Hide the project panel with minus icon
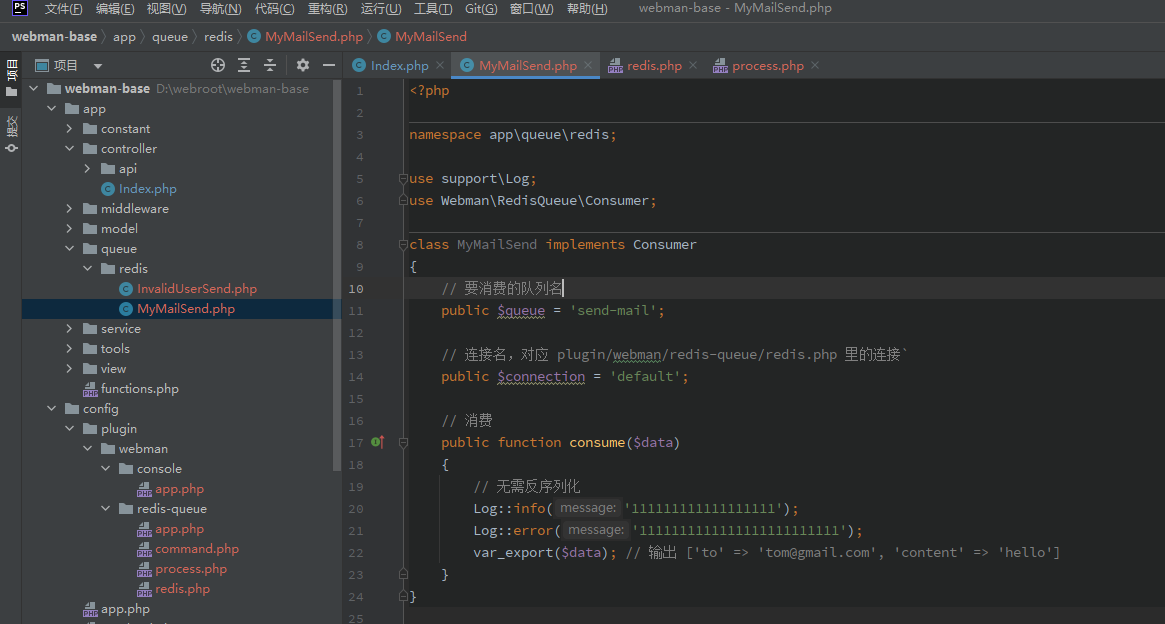 [x=328, y=65]
